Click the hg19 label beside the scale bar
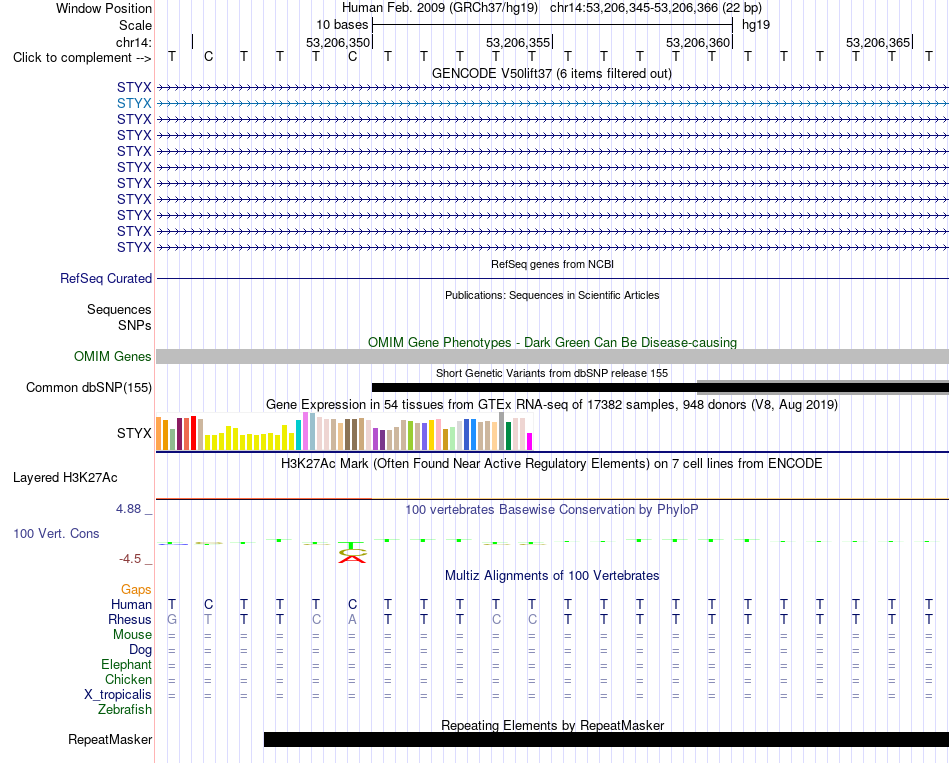 (756, 25)
